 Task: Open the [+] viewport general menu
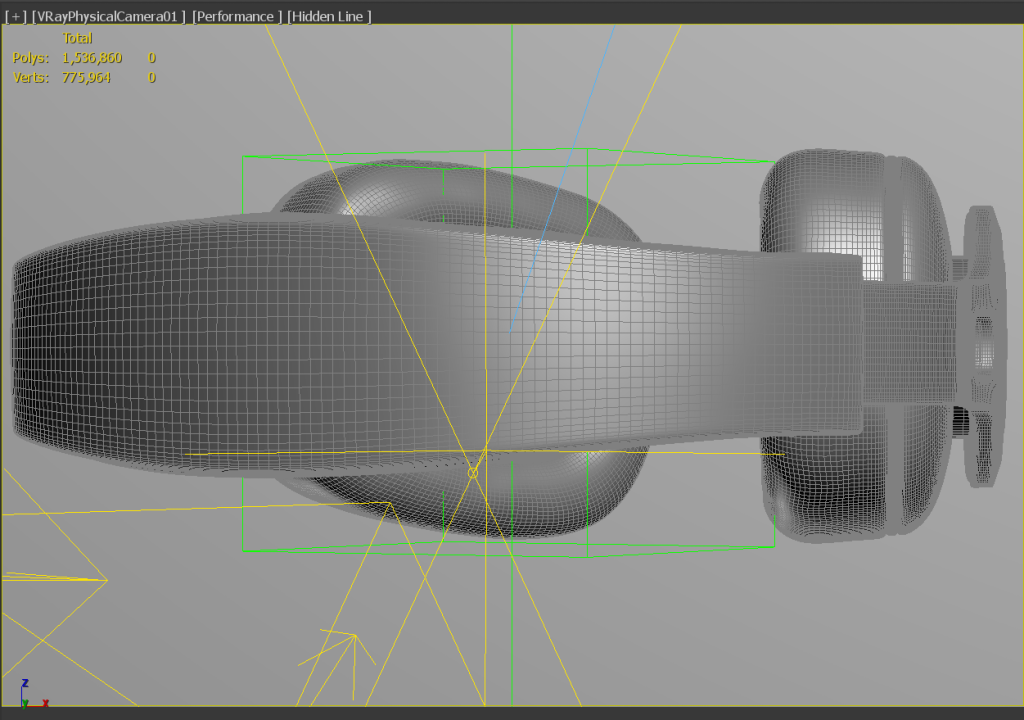point(16,16)
